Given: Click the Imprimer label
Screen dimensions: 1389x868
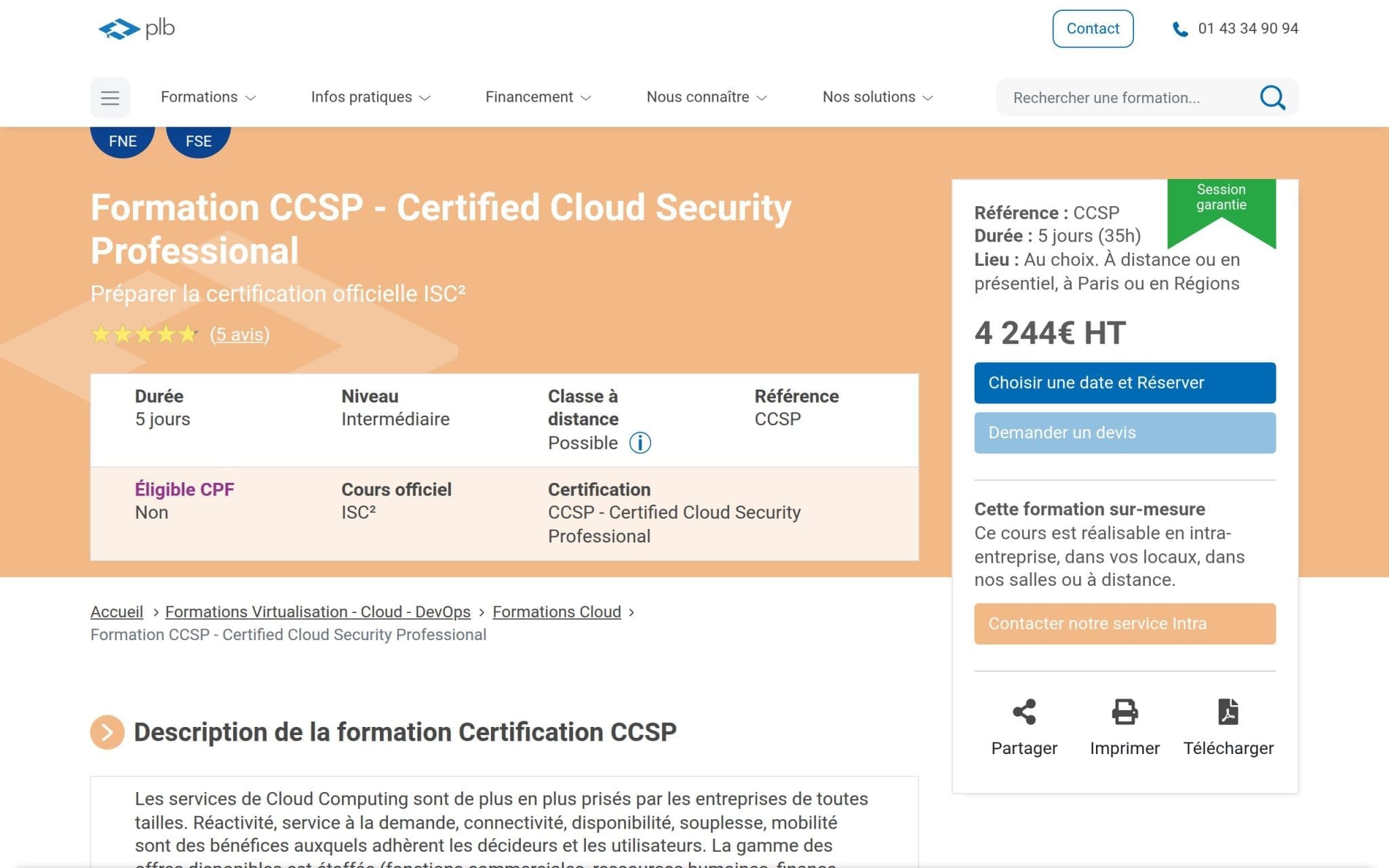Looking at the screenshot, I should tap(1124, 748).
